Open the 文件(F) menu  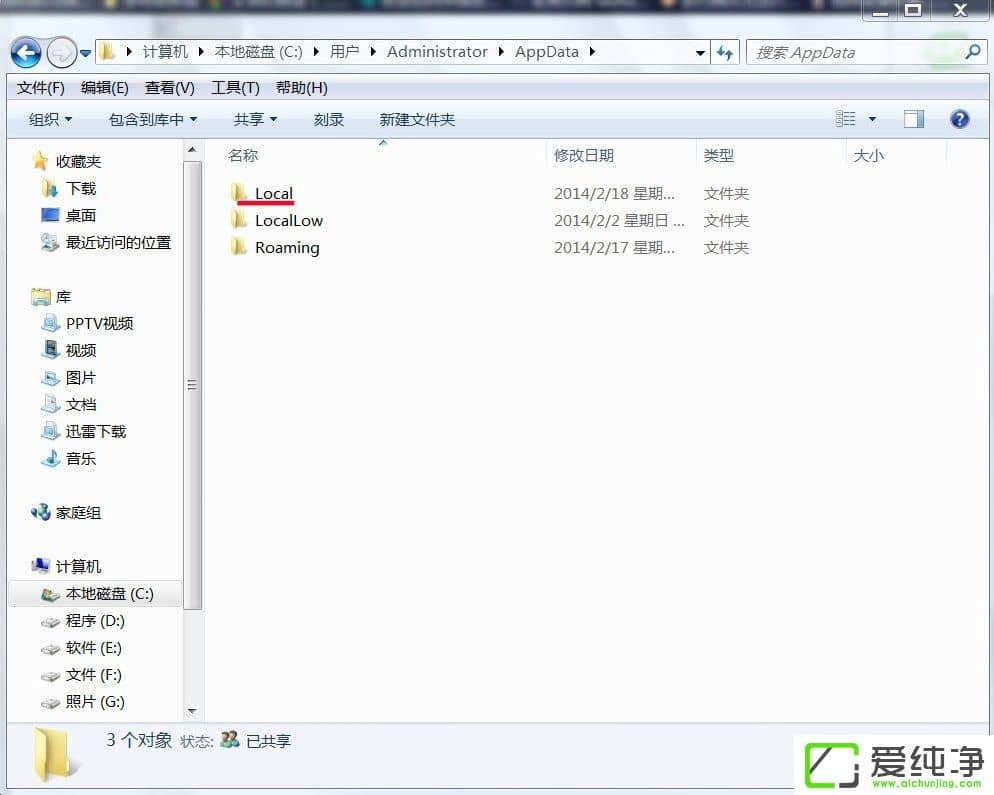[41, 88]
